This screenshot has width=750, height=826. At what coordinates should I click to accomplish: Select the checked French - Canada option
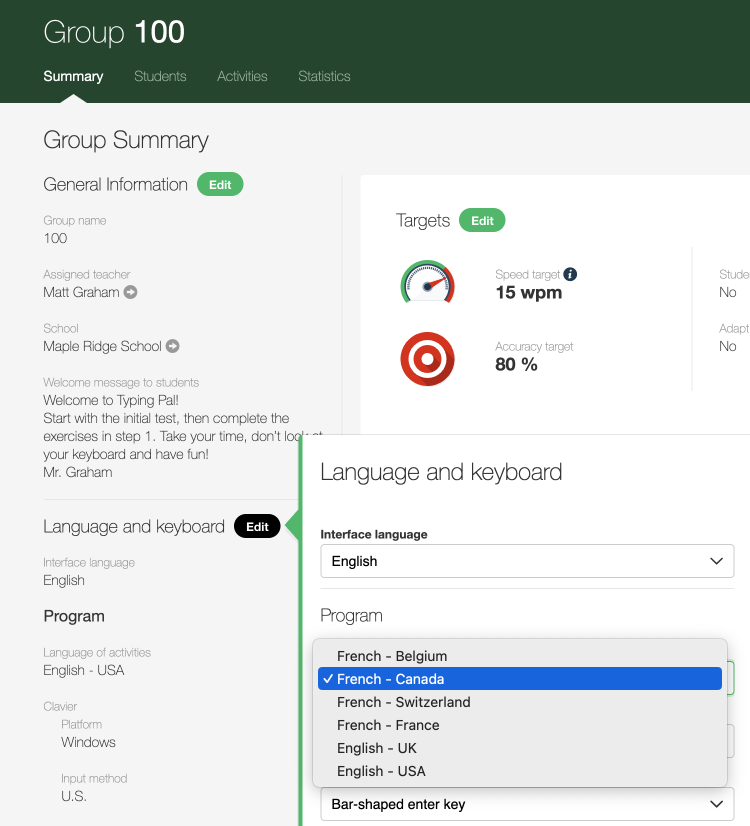pyautogui.click(x=519, y=679)
